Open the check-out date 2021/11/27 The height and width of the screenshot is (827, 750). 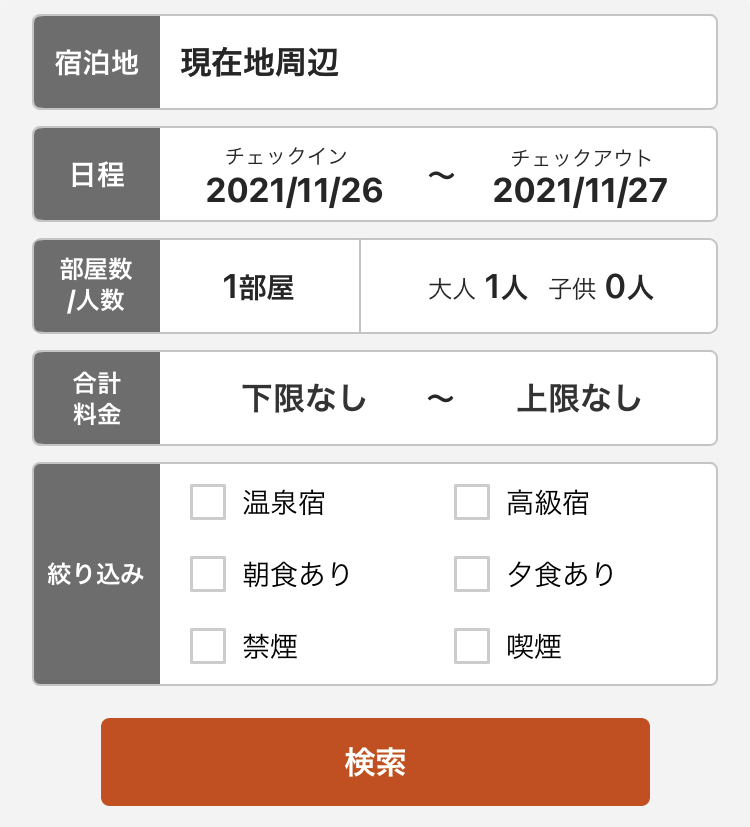pos(580,190)
